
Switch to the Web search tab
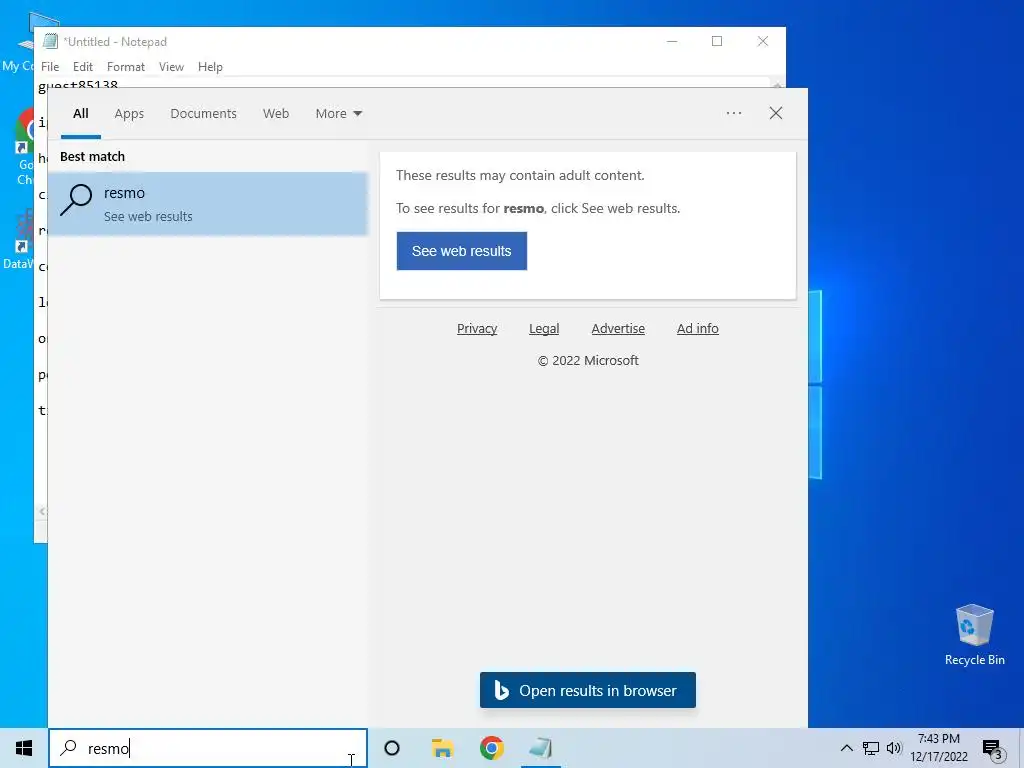[x=276, y=114]
